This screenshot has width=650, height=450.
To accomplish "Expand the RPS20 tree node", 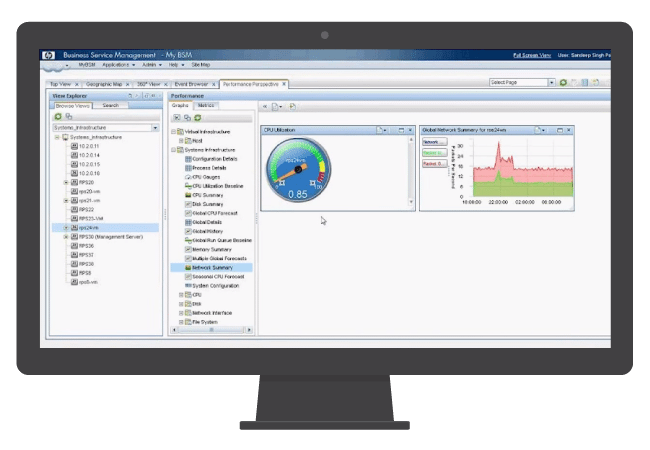I will tap(66, 182).
